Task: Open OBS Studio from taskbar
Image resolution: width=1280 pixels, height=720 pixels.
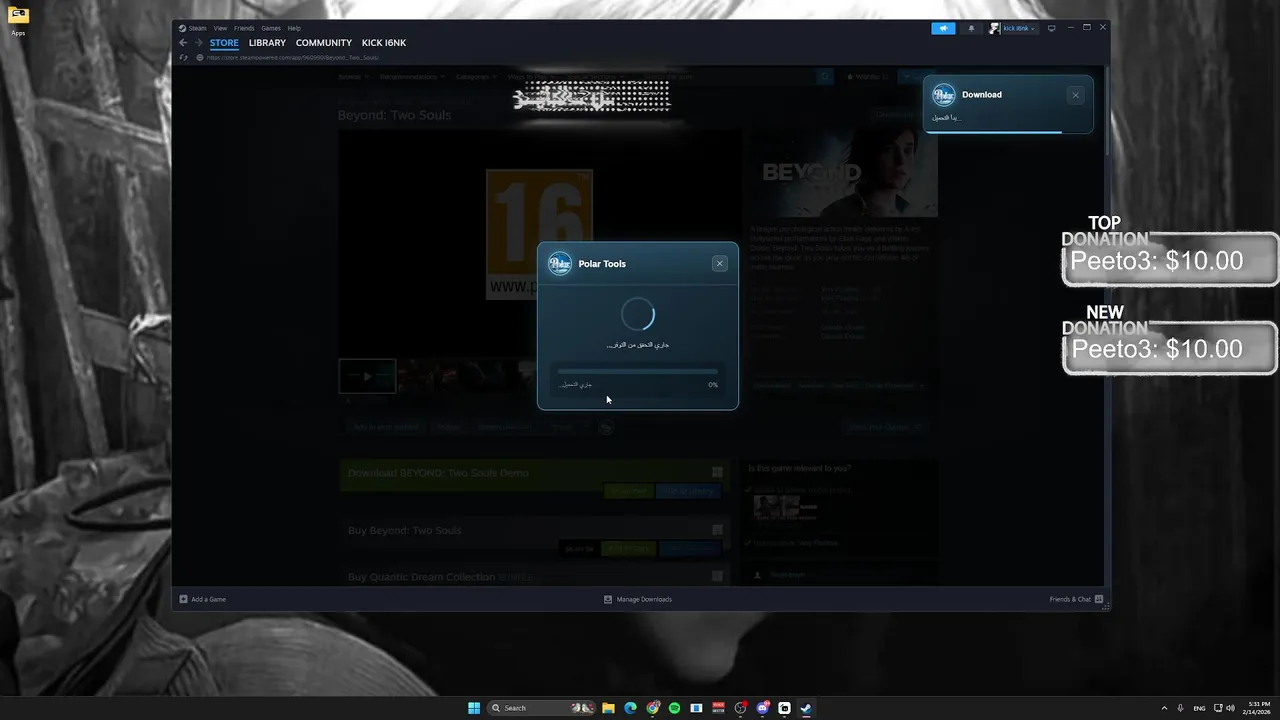Action: click(x=741, y=708)
